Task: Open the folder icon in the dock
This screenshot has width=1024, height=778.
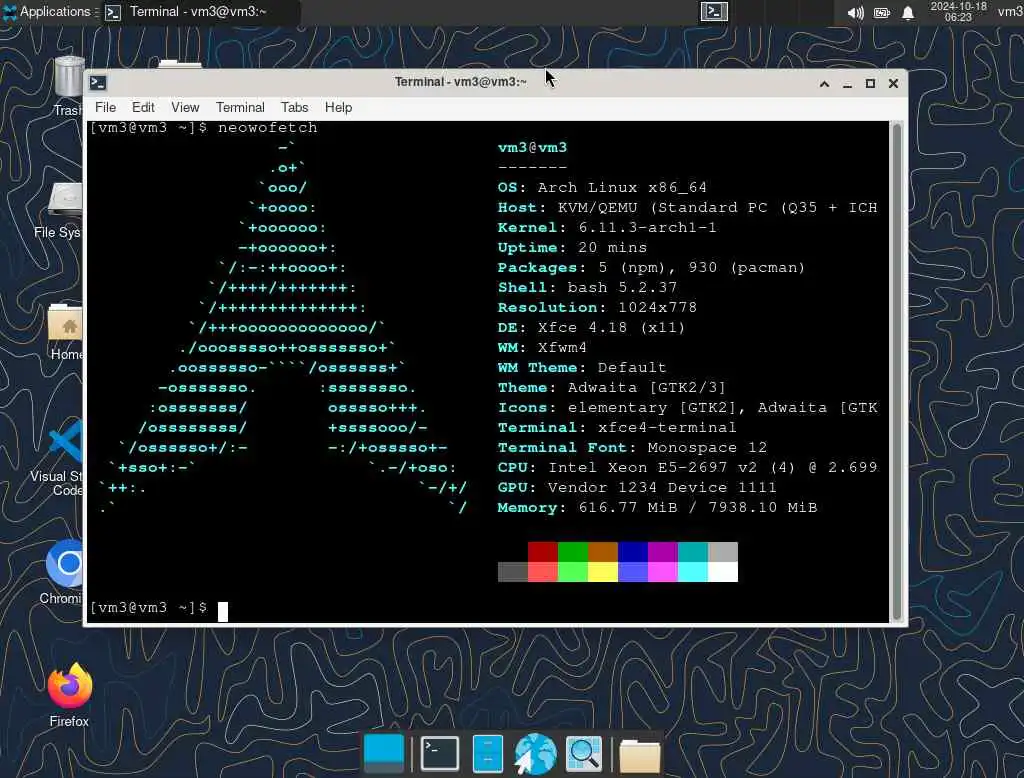Action: tap(639, 756)
